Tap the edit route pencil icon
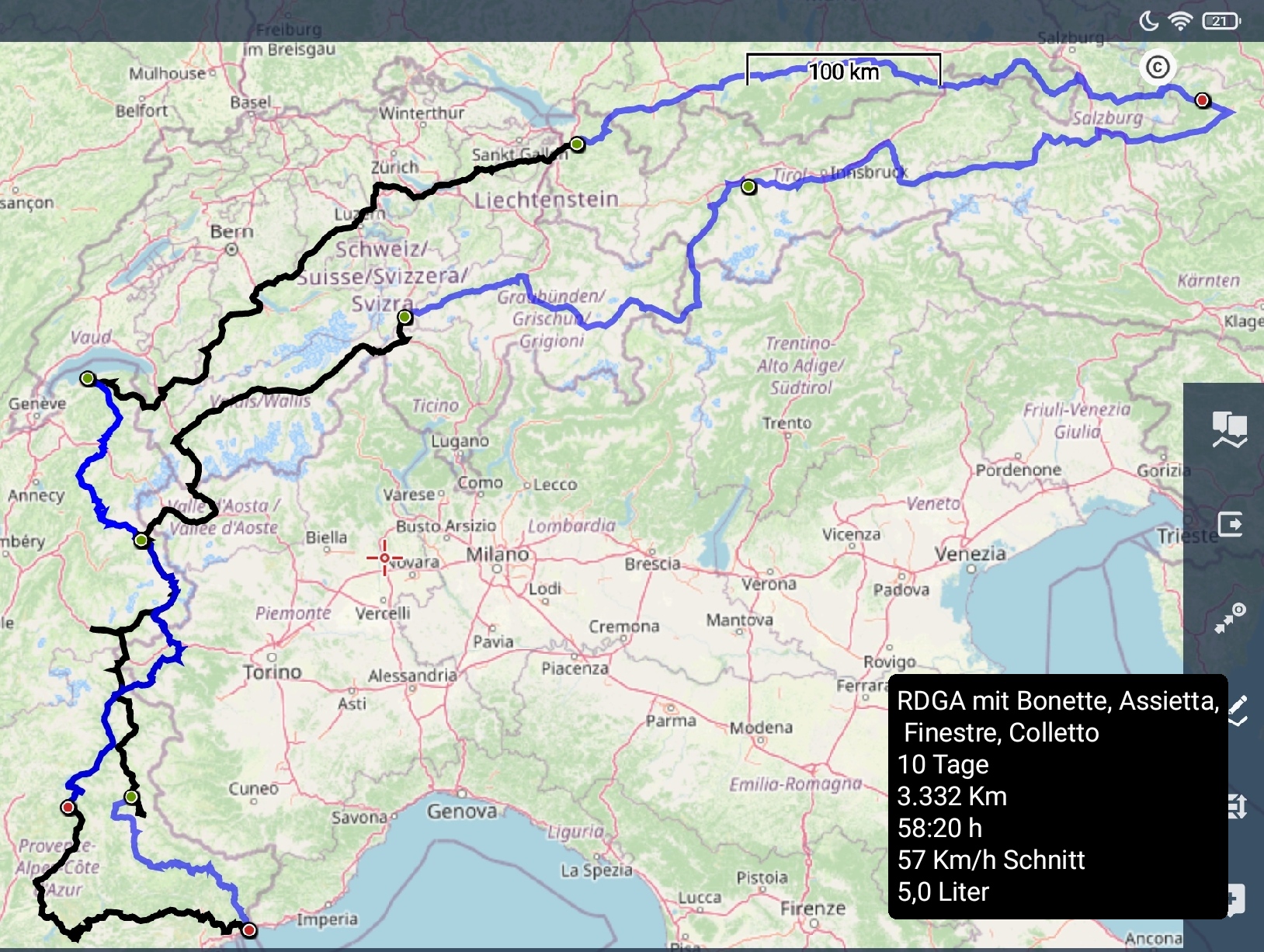Viewport: 1264px width, 952px height. [x=1238, y=710]
